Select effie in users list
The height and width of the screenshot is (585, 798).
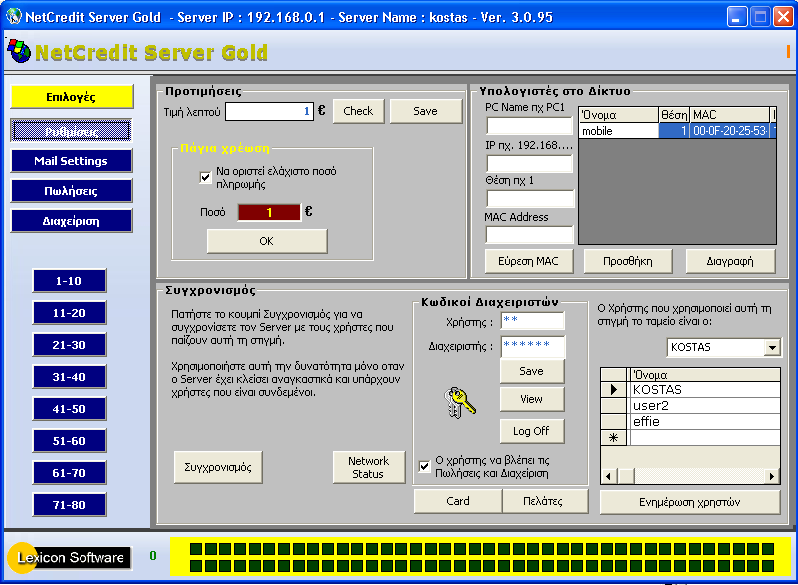(x=705, y=422)
